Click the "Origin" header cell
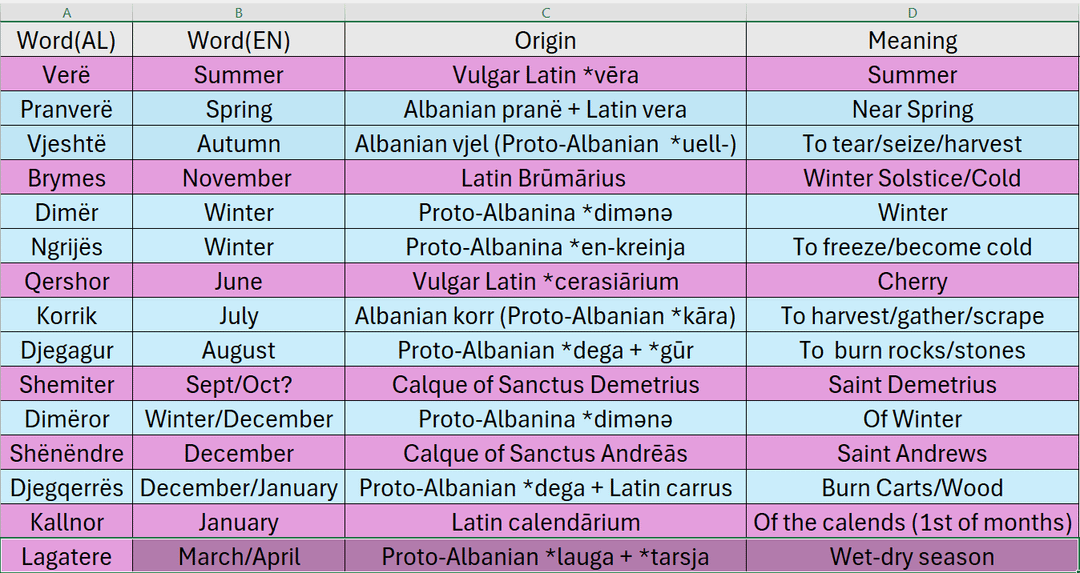Image resolution: width=1080 pixels, height=573 pixels. [545, 41]
